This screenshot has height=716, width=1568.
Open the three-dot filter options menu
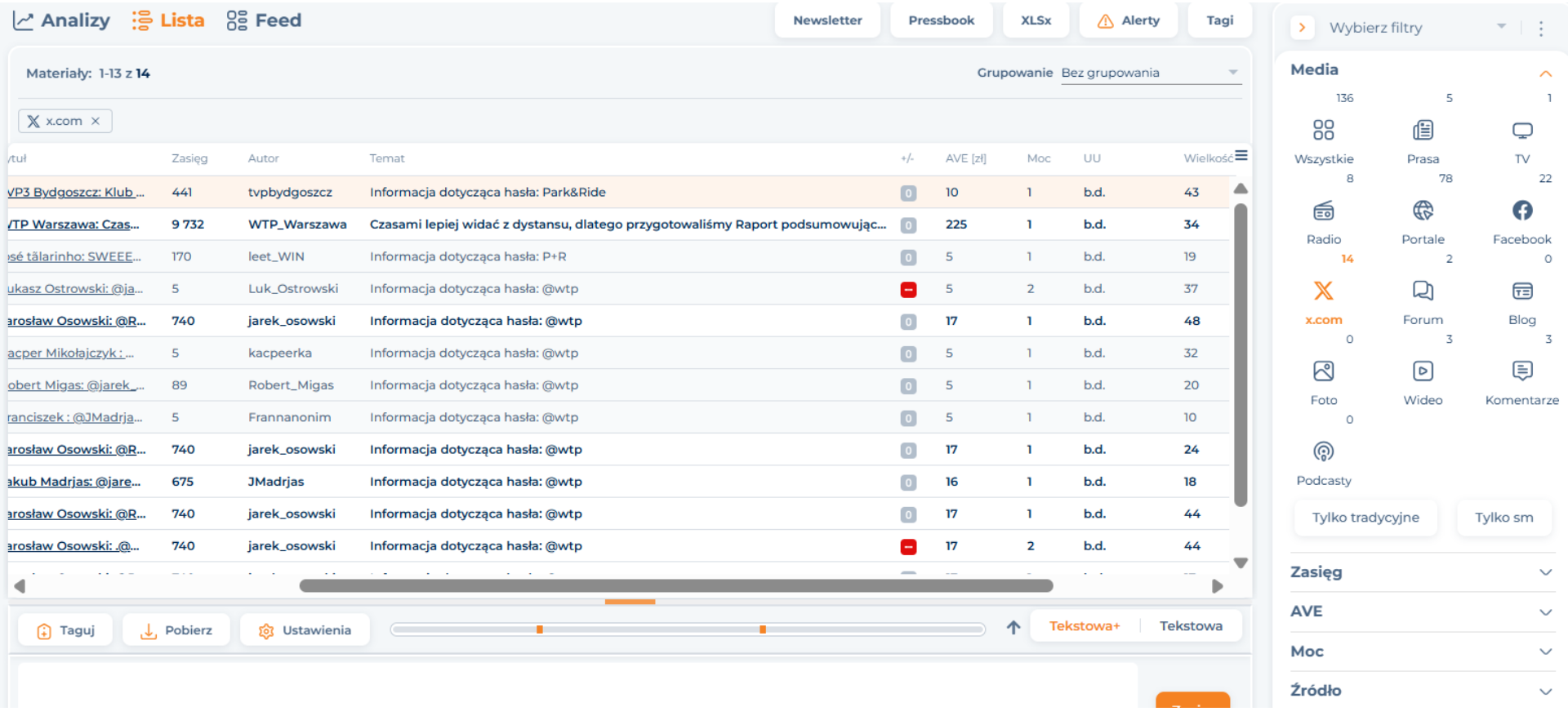pos(1540,29)
